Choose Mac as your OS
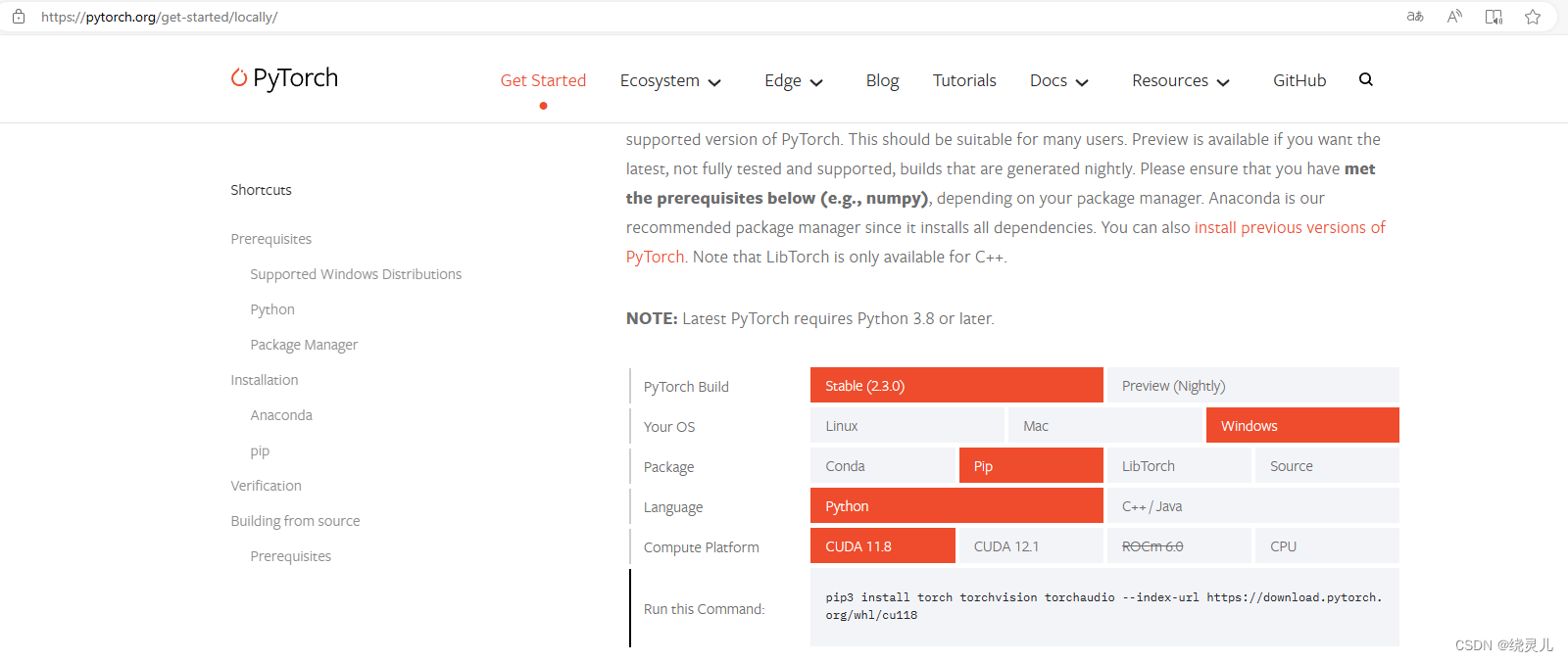1568x662 pixels. (1105, 425)
